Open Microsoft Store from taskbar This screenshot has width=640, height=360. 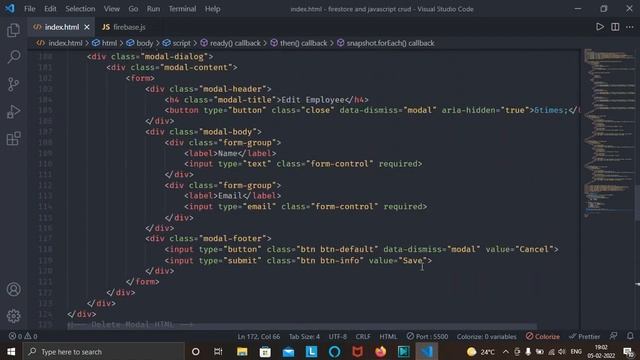click(x=265, y=351)
